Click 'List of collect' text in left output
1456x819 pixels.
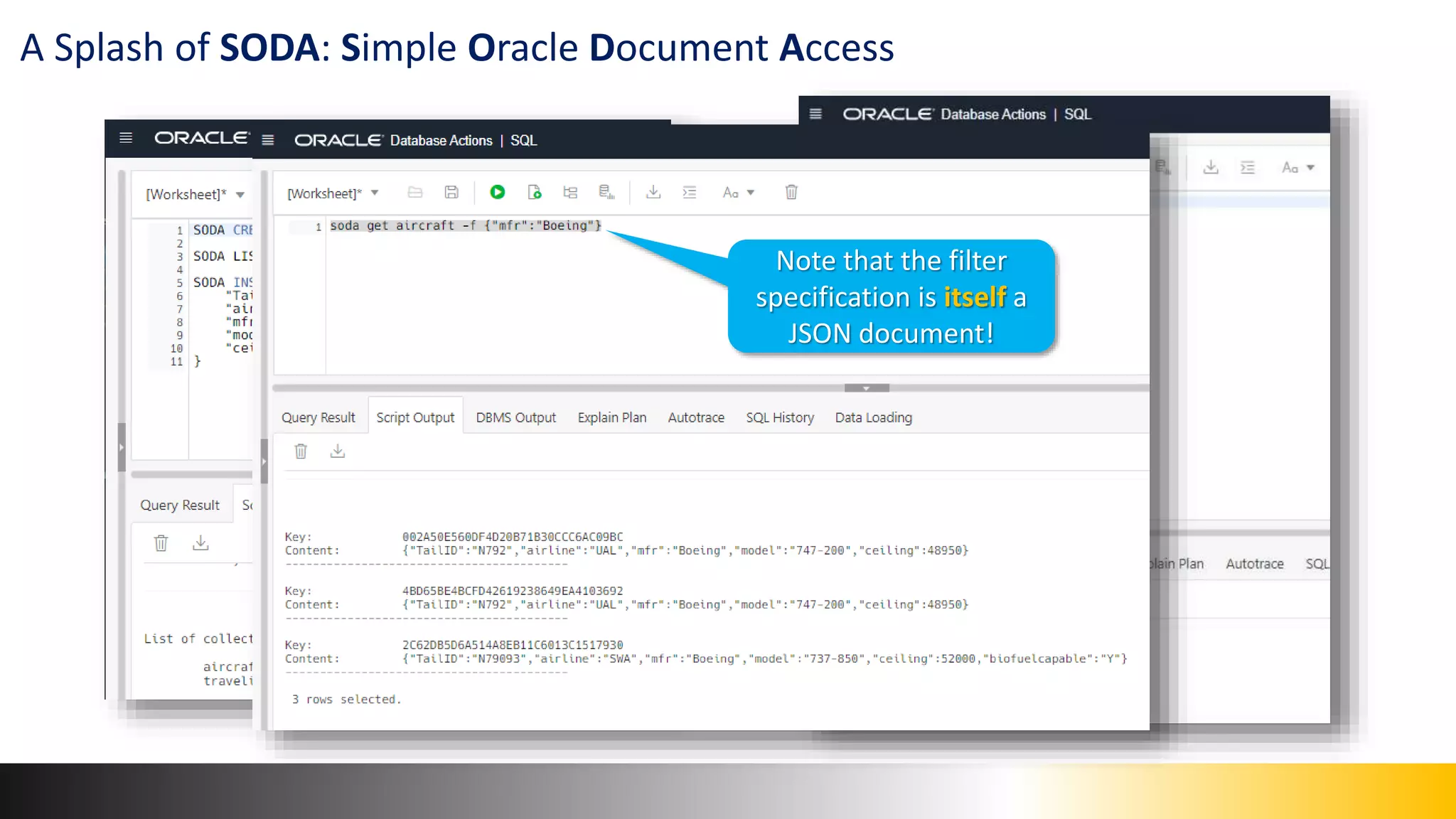(x=198, y=638)
